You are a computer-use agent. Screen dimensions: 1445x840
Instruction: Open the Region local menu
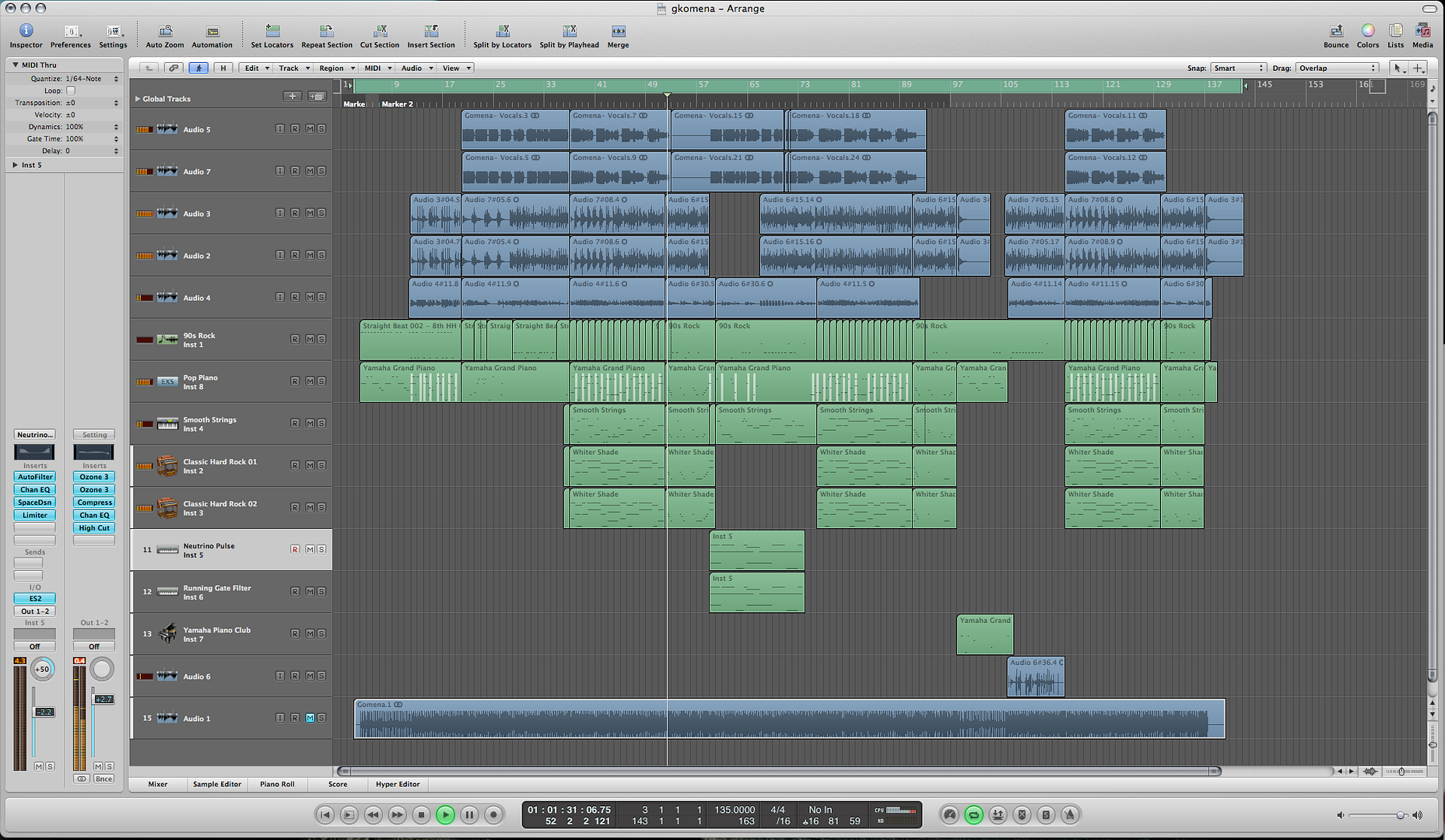(x=336, y=68)
